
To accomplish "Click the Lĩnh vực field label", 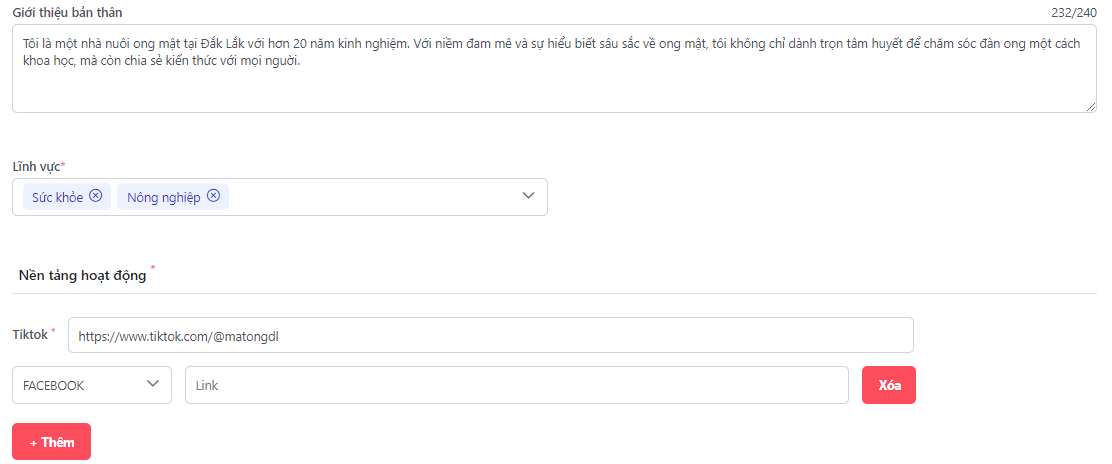I will click(x=36, y=165).
